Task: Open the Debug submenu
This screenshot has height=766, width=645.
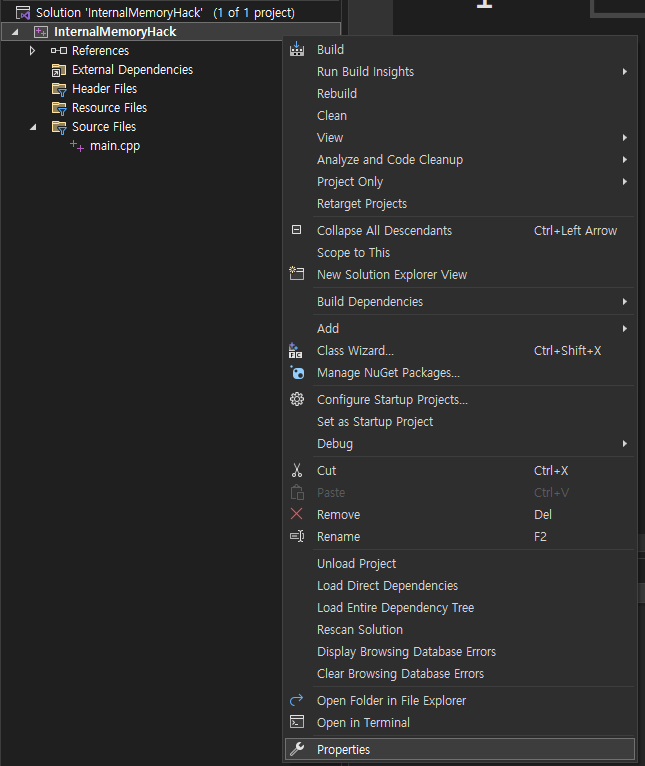Action: [x=335, y=444]
